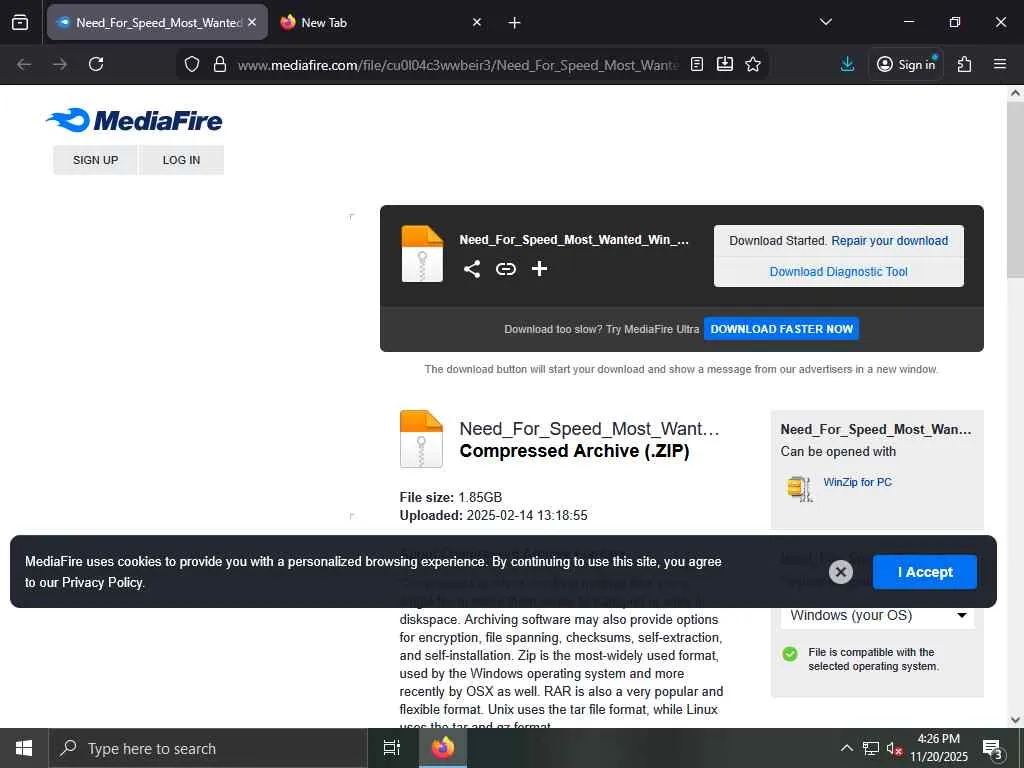Open the Firefox hamburger menu
1024x768 pixels.
pyautogui.click(x=999, y=64)
